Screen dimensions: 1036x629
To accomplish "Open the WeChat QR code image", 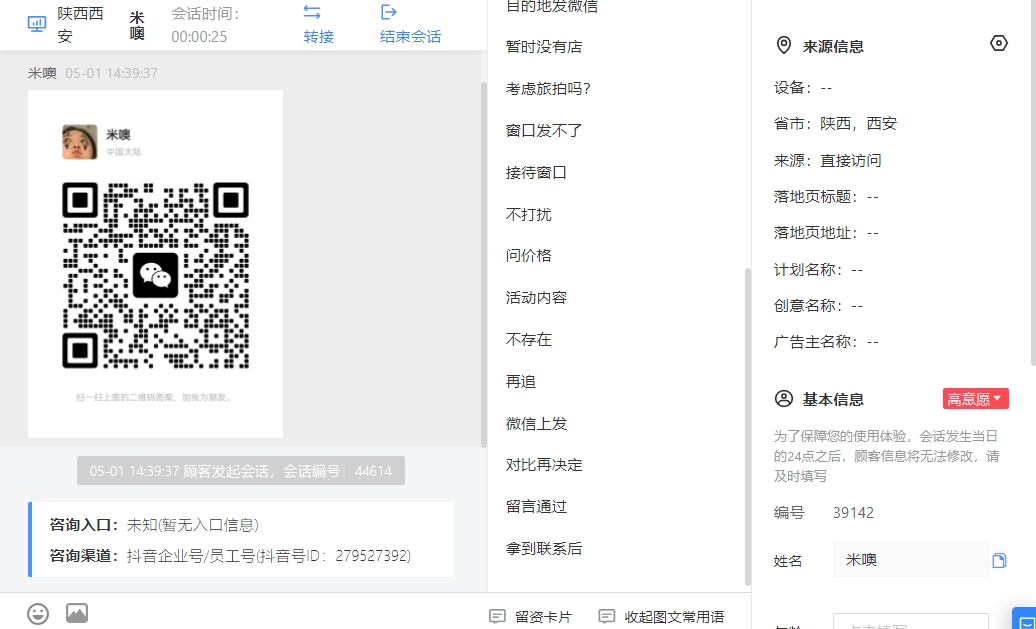I will [x=155, y=264].
